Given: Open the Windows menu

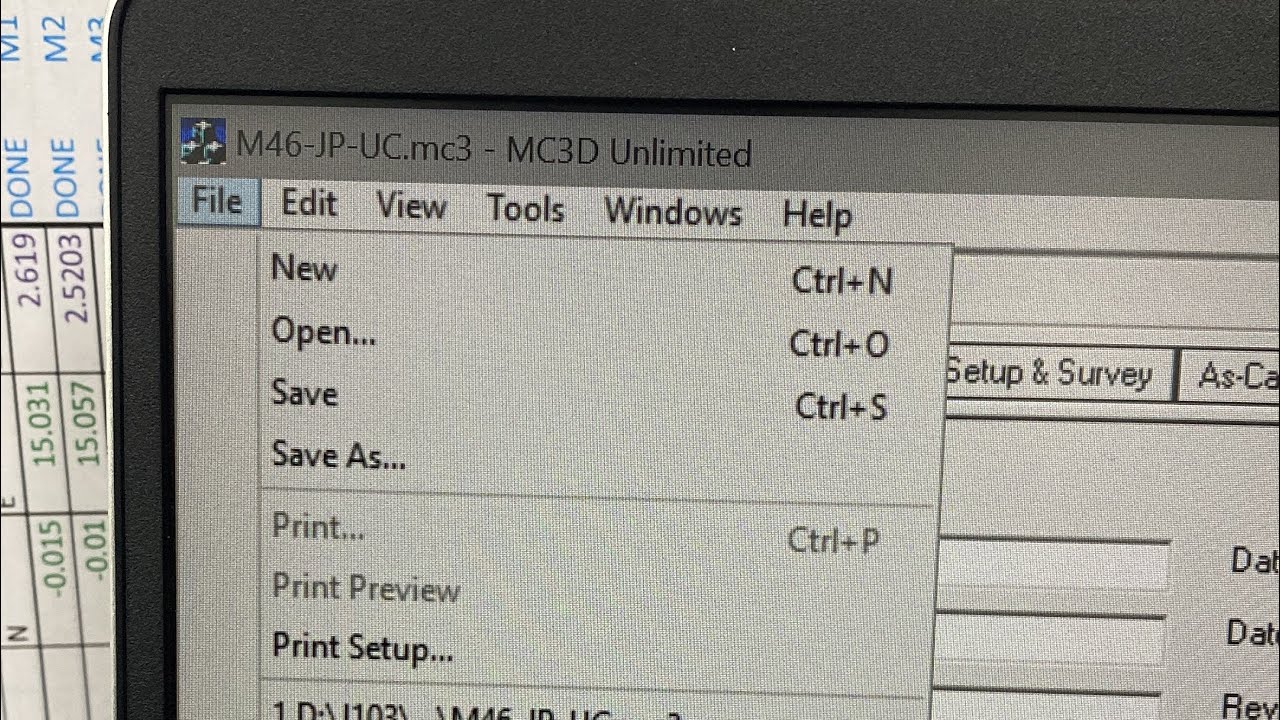Looking at the screenshot, I should 673,212.
